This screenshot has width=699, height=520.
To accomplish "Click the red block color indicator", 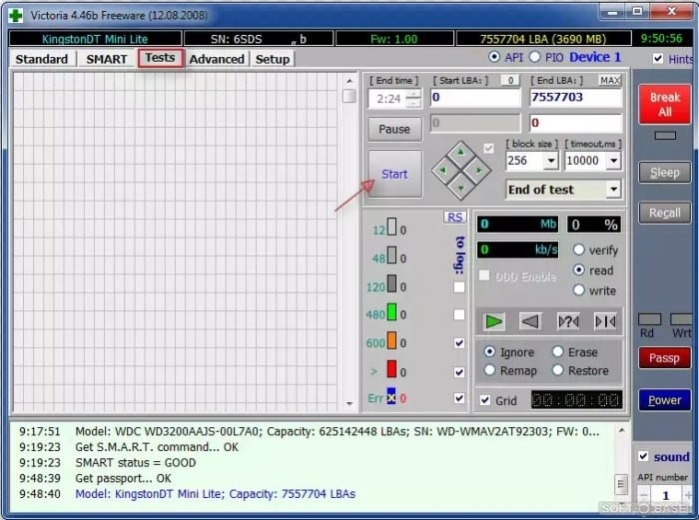I will (391, 369).
